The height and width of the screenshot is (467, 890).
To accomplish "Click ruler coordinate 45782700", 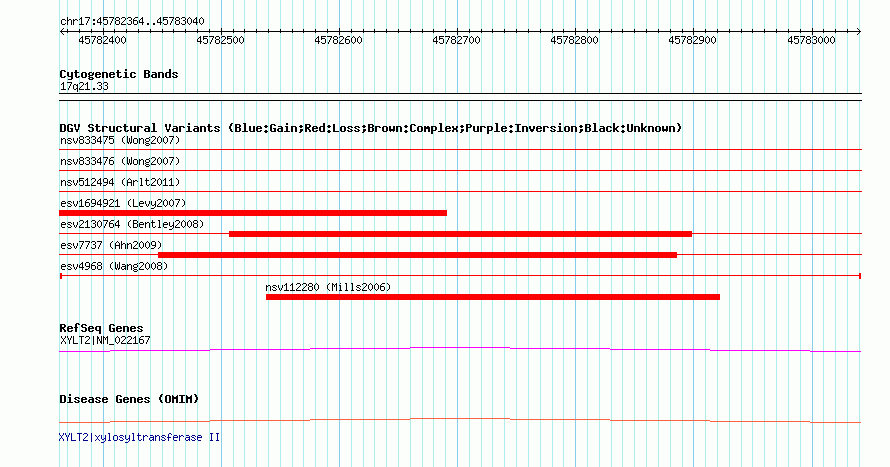I will pyautogui.click(x=456, y=40).
